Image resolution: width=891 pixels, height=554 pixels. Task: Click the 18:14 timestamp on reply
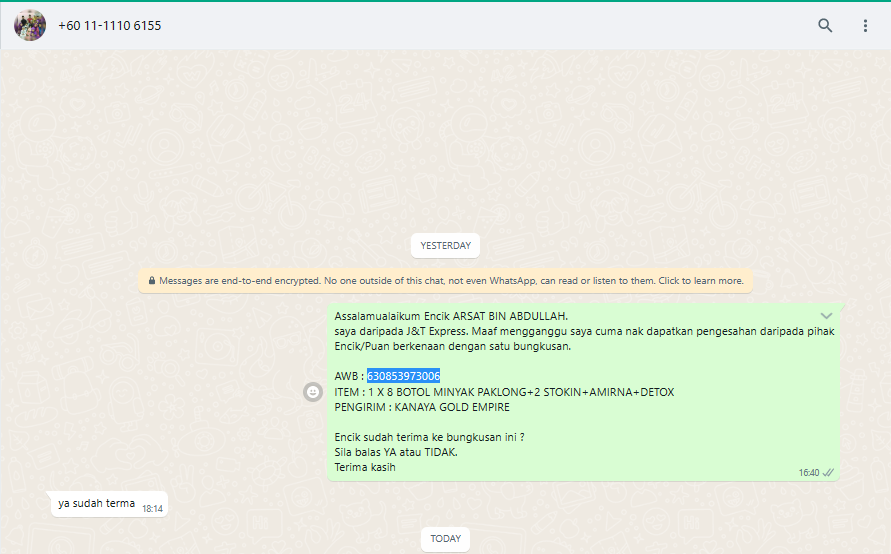click(152, 508)
